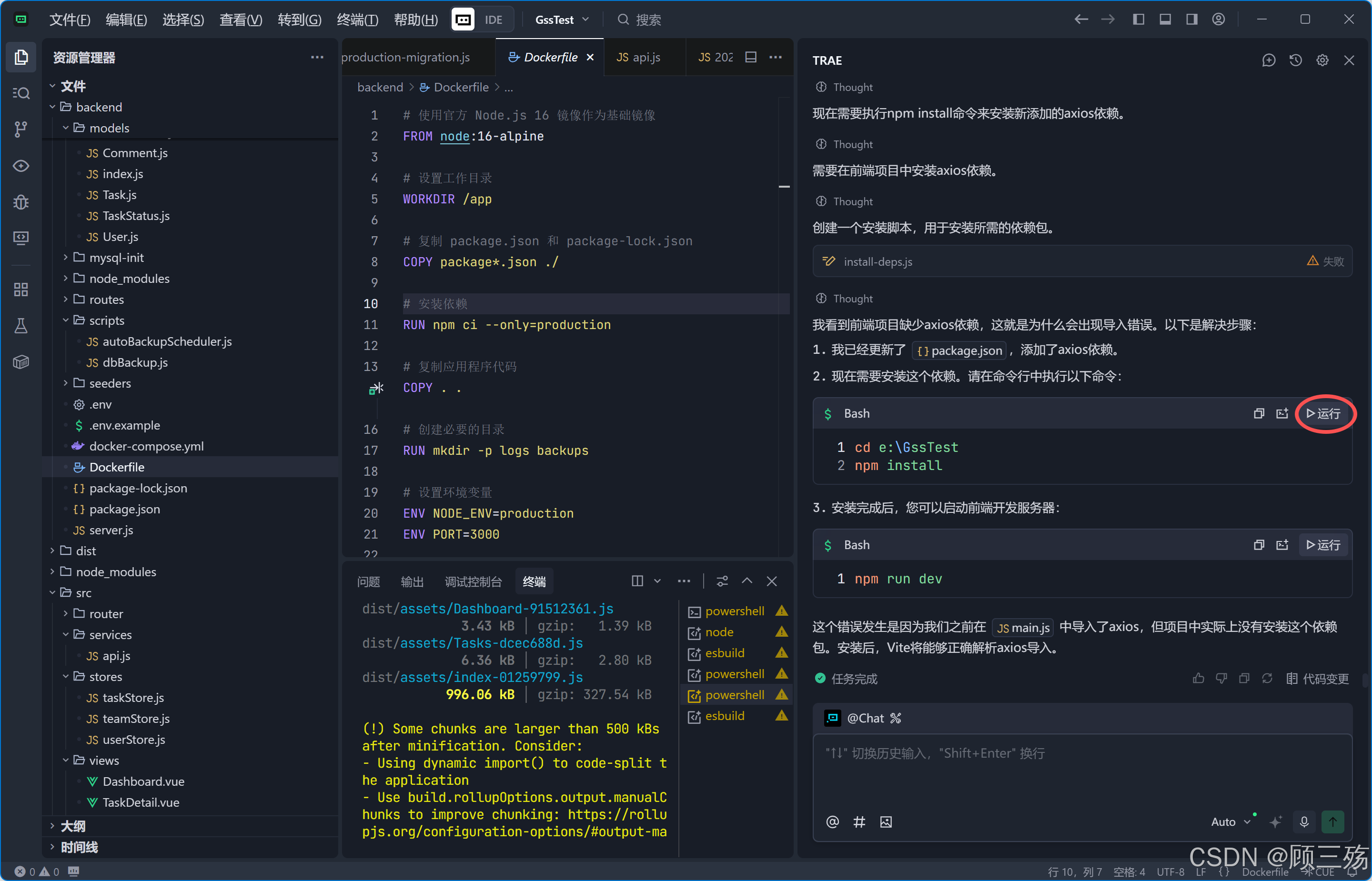Run the npm run dev Bash block
Image resolution: width=1372 pixels, height=881 pixels.
pos(1323,545)
